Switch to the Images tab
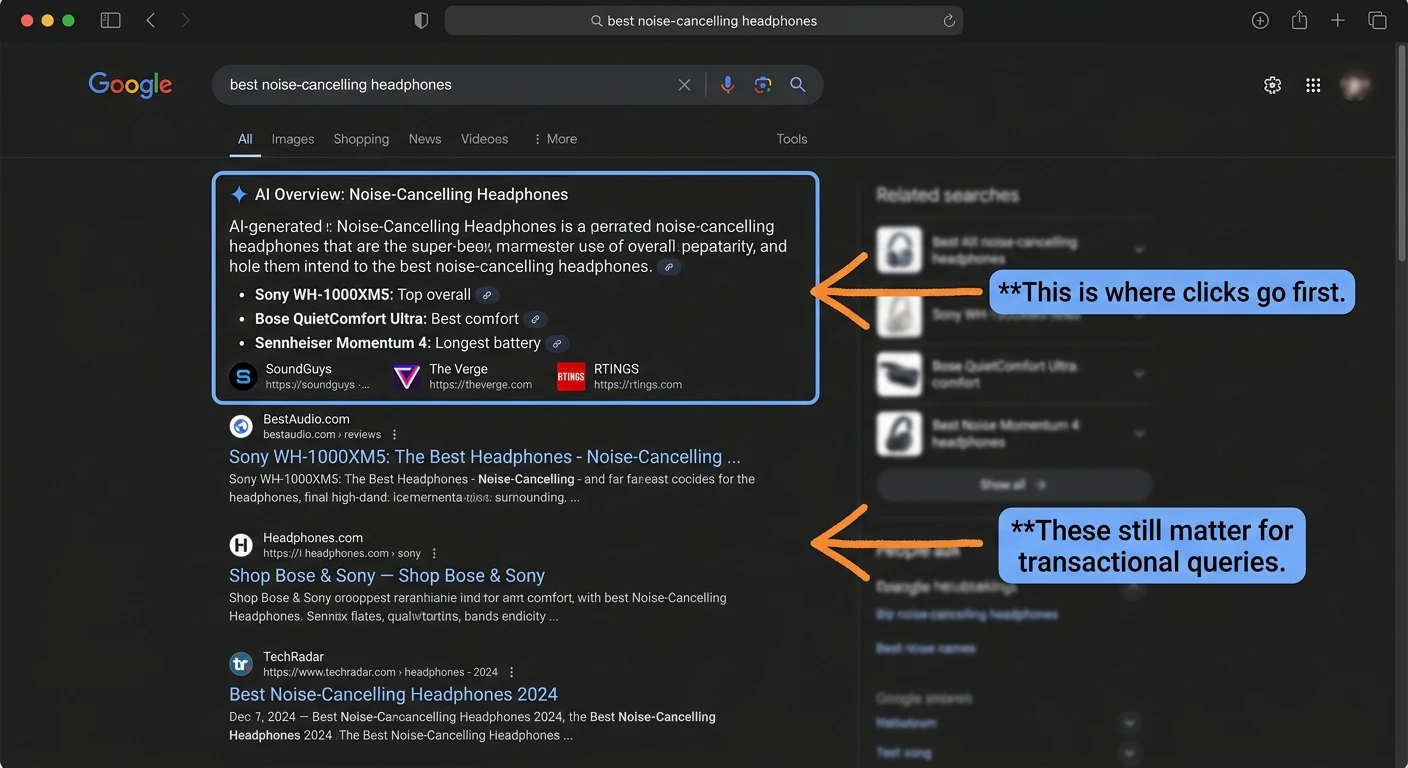The width and height of the screenshot is (1408, 768). coord(293,139)
